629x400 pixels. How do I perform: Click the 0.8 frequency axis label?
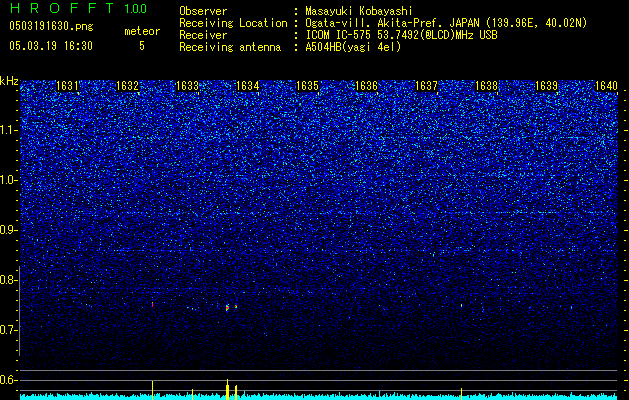coord(8,280)
